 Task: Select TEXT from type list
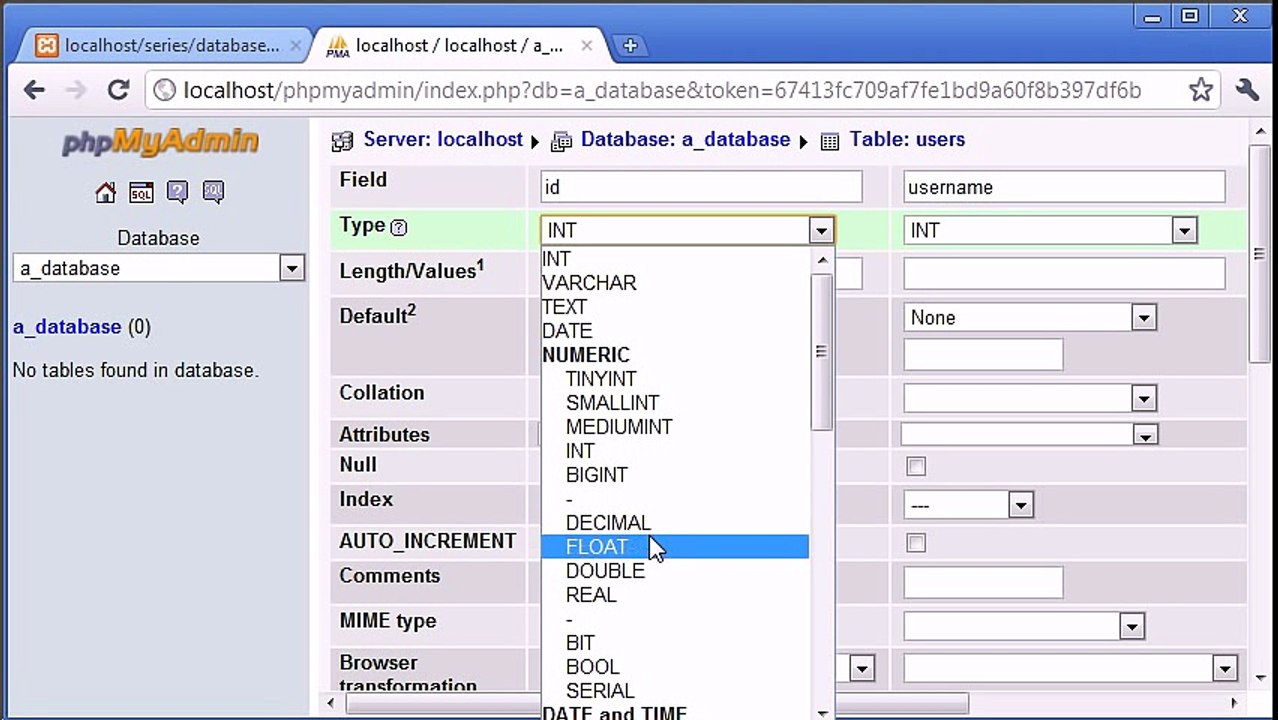pos(675,307)
